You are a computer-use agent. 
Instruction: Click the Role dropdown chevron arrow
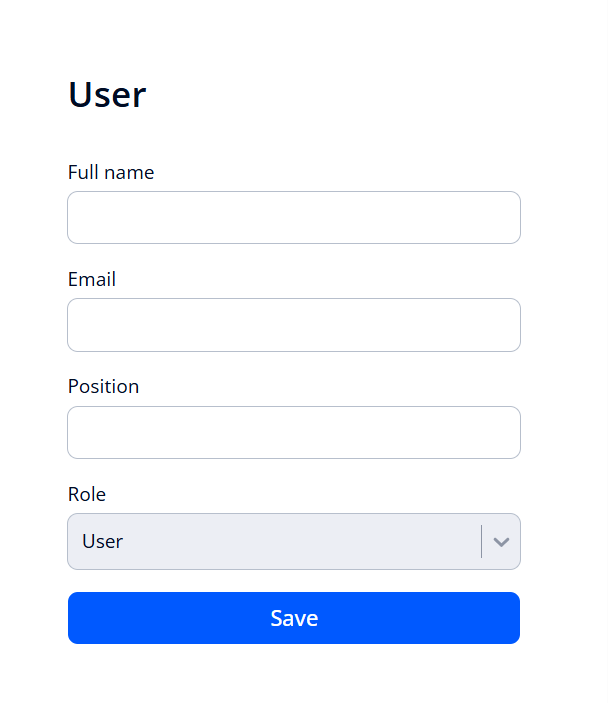coord(502,542)
